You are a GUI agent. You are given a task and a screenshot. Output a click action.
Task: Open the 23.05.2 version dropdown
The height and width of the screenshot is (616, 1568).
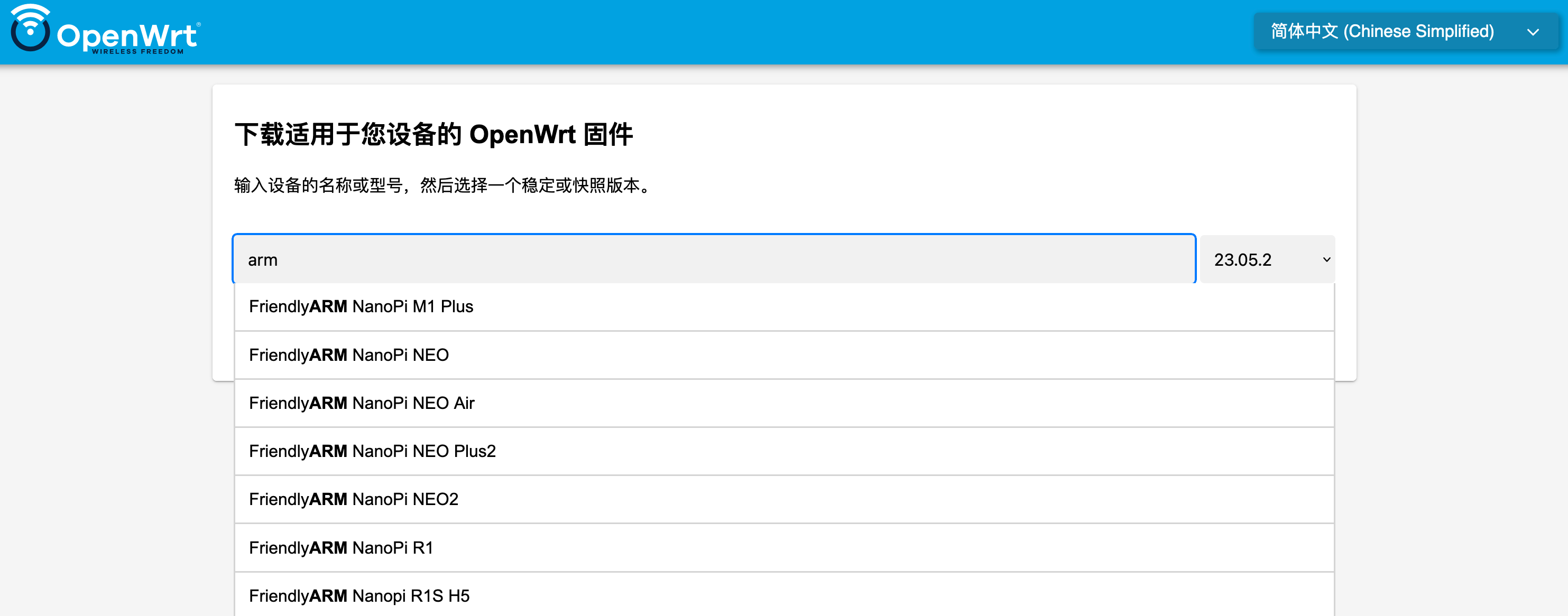[1267, 259]
